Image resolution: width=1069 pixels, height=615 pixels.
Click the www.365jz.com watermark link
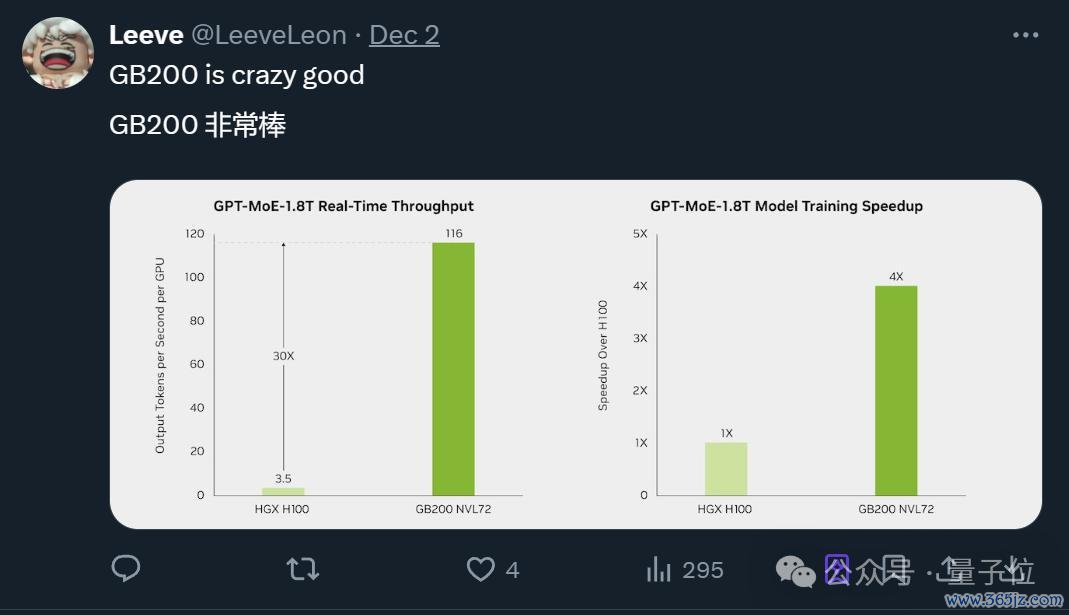[x=1004, y=600]
